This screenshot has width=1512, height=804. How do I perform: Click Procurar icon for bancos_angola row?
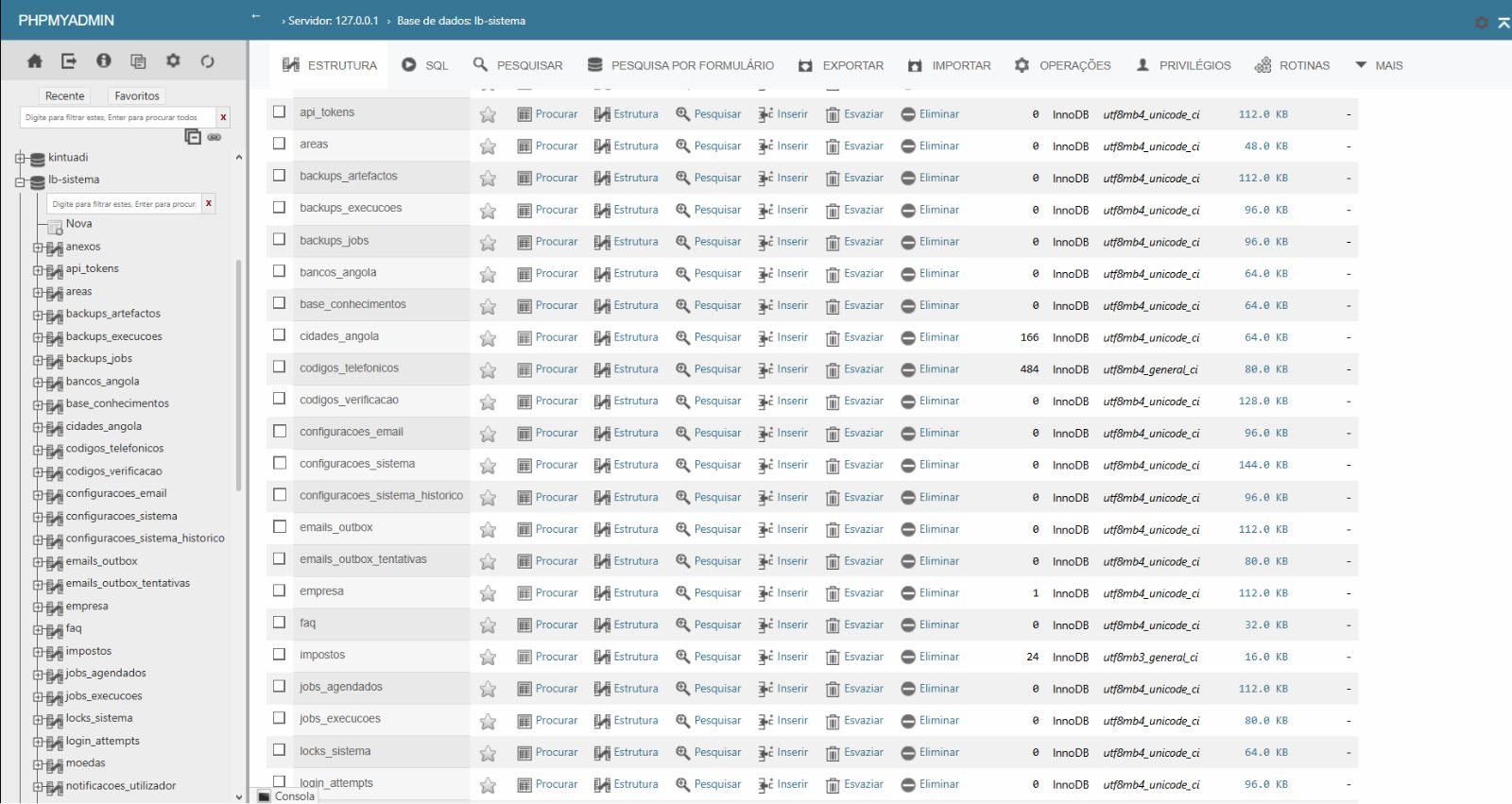tap(524, 274)
